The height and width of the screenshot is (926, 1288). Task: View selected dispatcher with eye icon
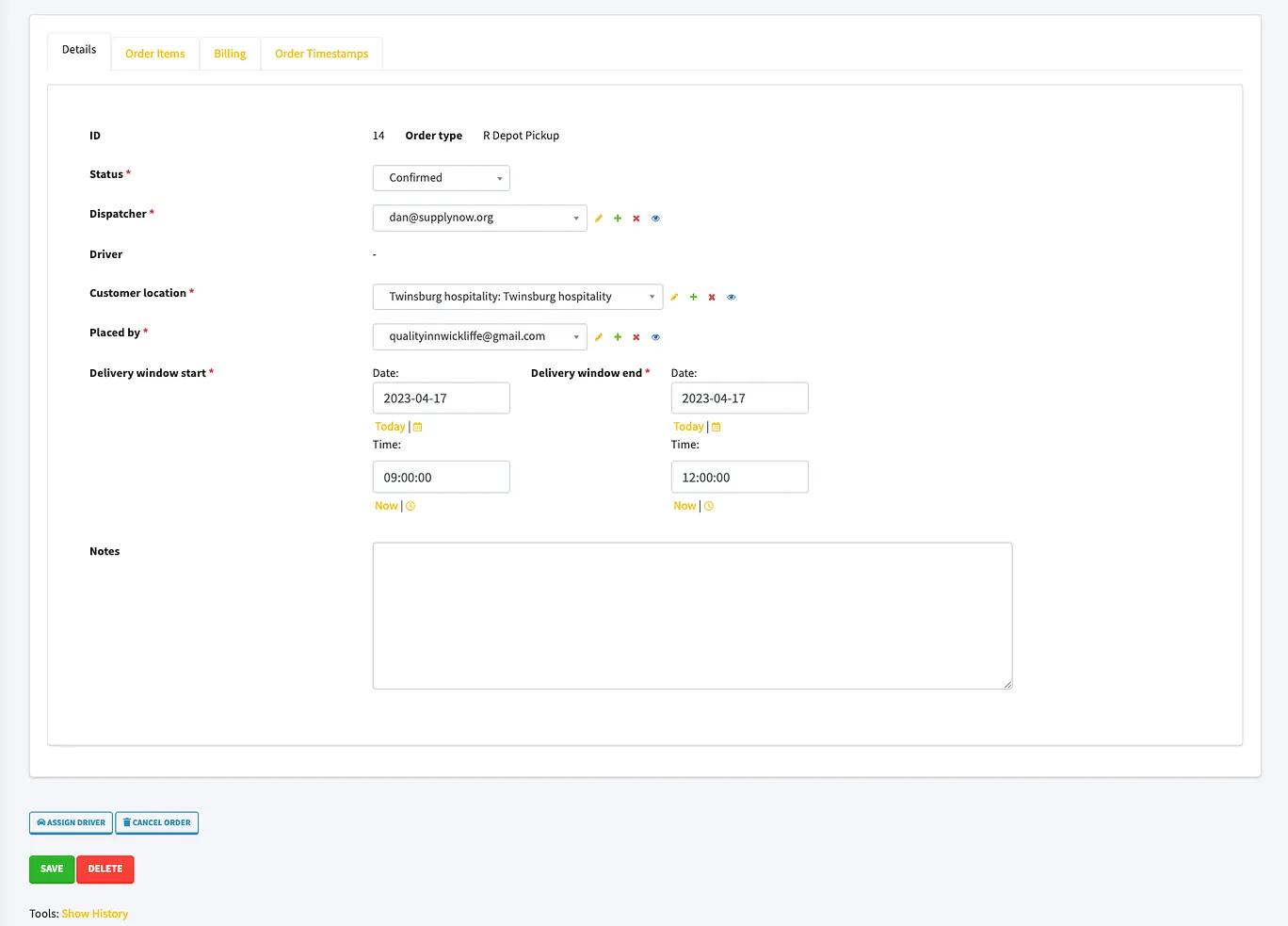(x=656, y=219)
